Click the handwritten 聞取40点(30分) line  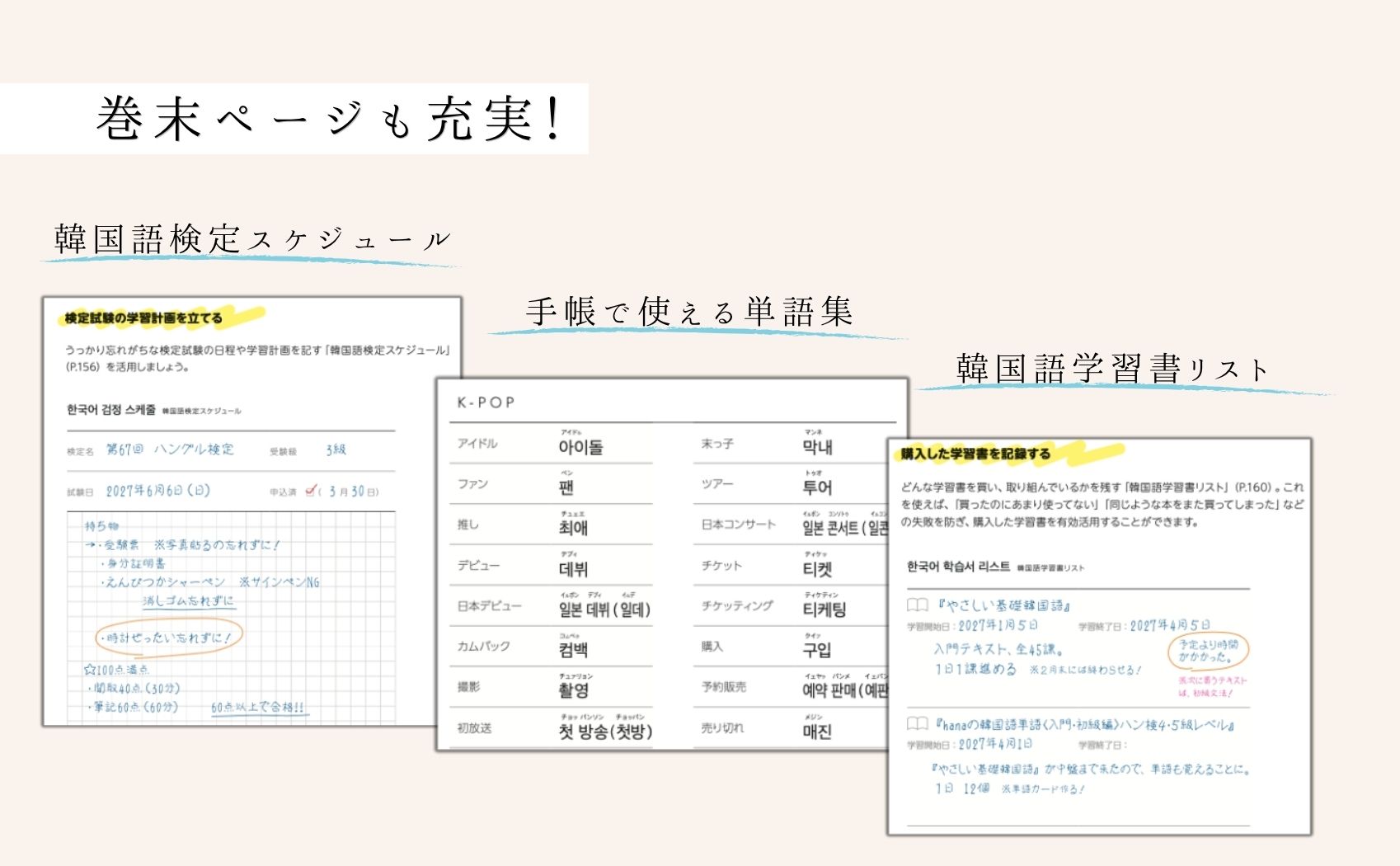click(136, 688)
